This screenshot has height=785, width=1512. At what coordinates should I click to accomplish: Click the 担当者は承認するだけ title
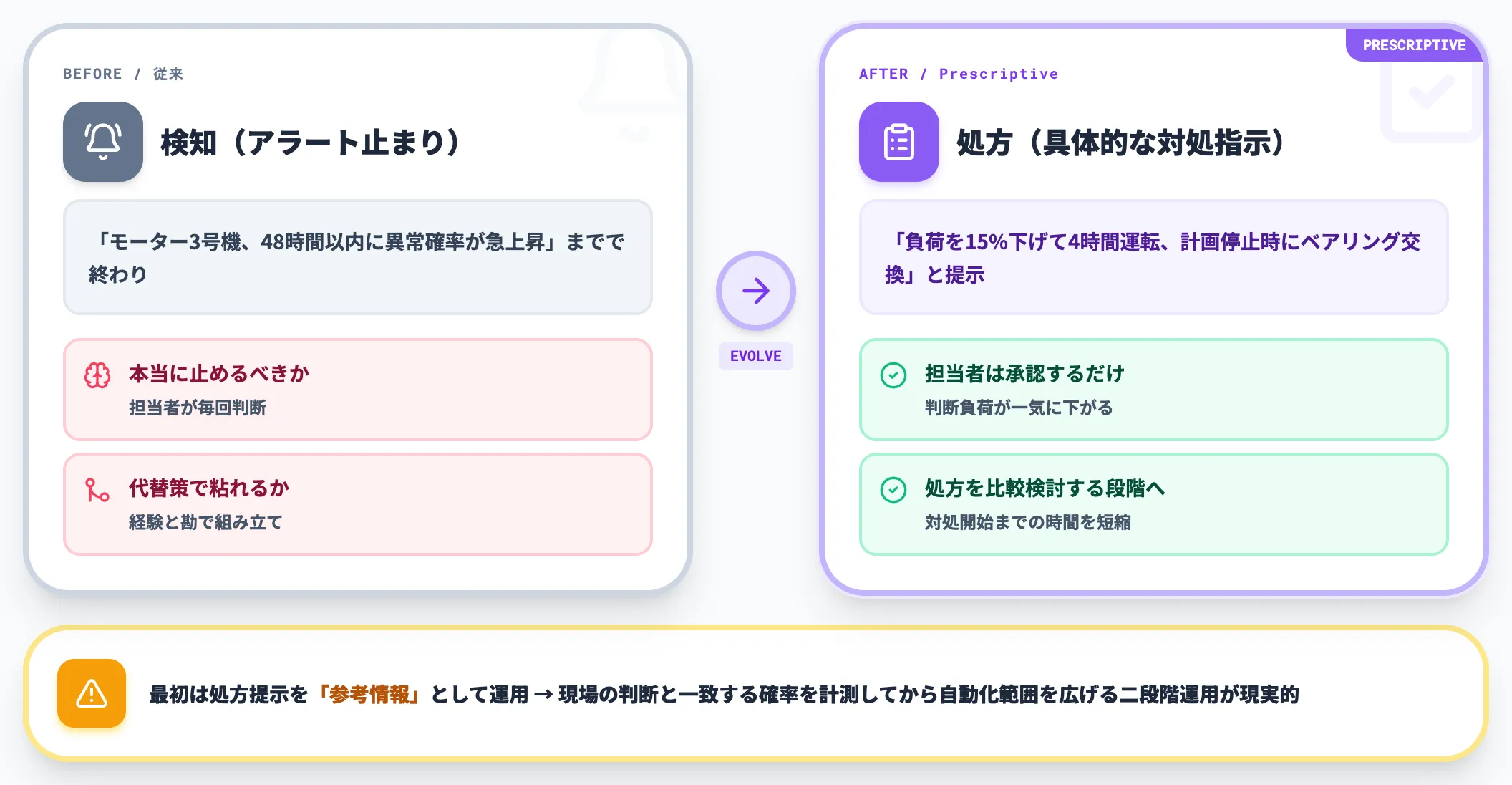(x=1024, y=374)
